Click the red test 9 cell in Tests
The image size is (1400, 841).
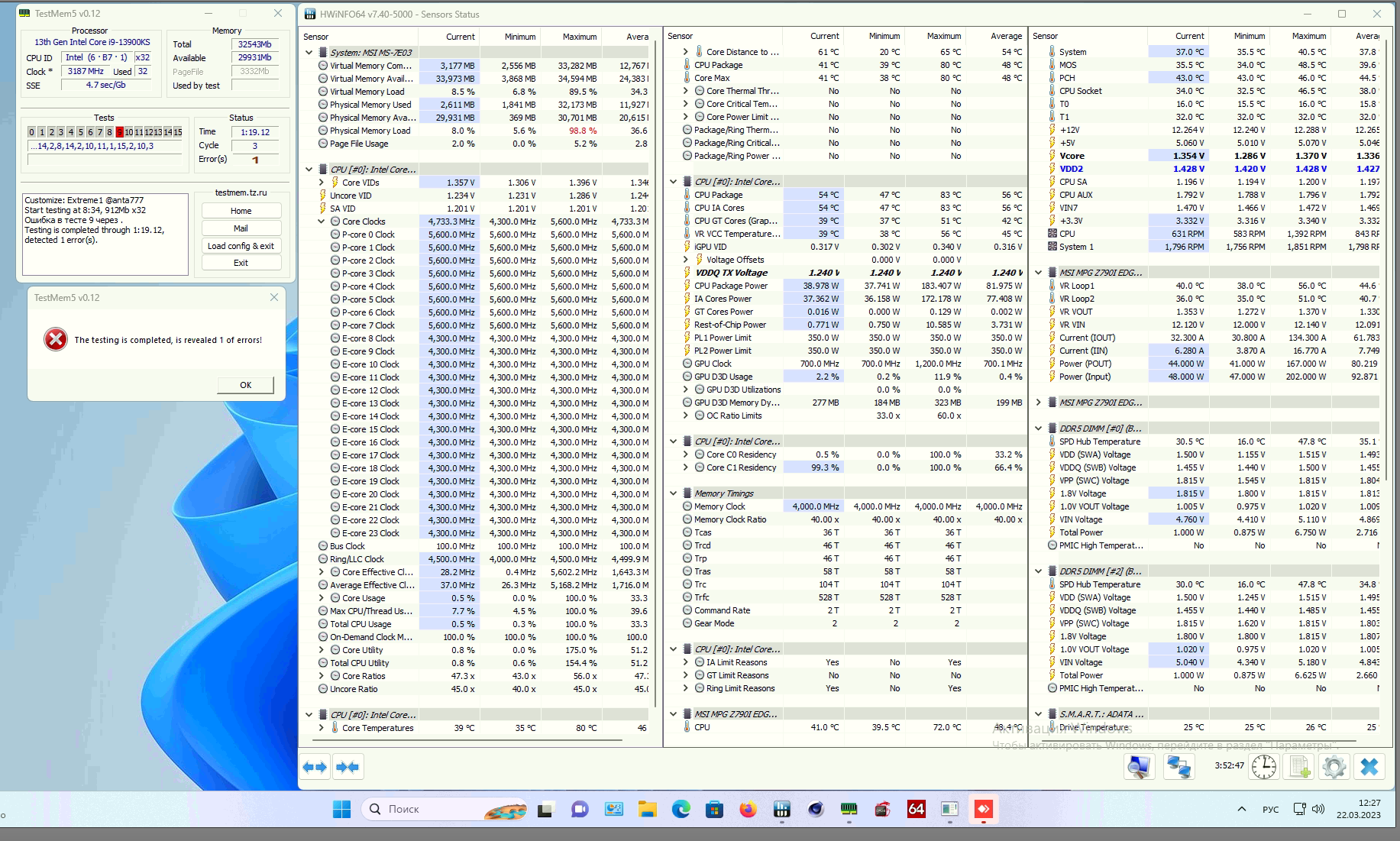tap(119, 132)
